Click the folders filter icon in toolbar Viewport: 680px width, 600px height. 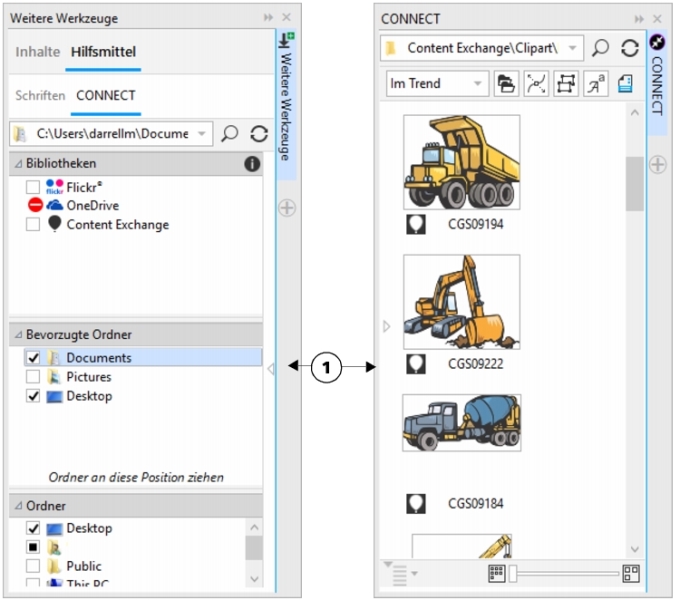pyautogui.click(x=506, y=84)
